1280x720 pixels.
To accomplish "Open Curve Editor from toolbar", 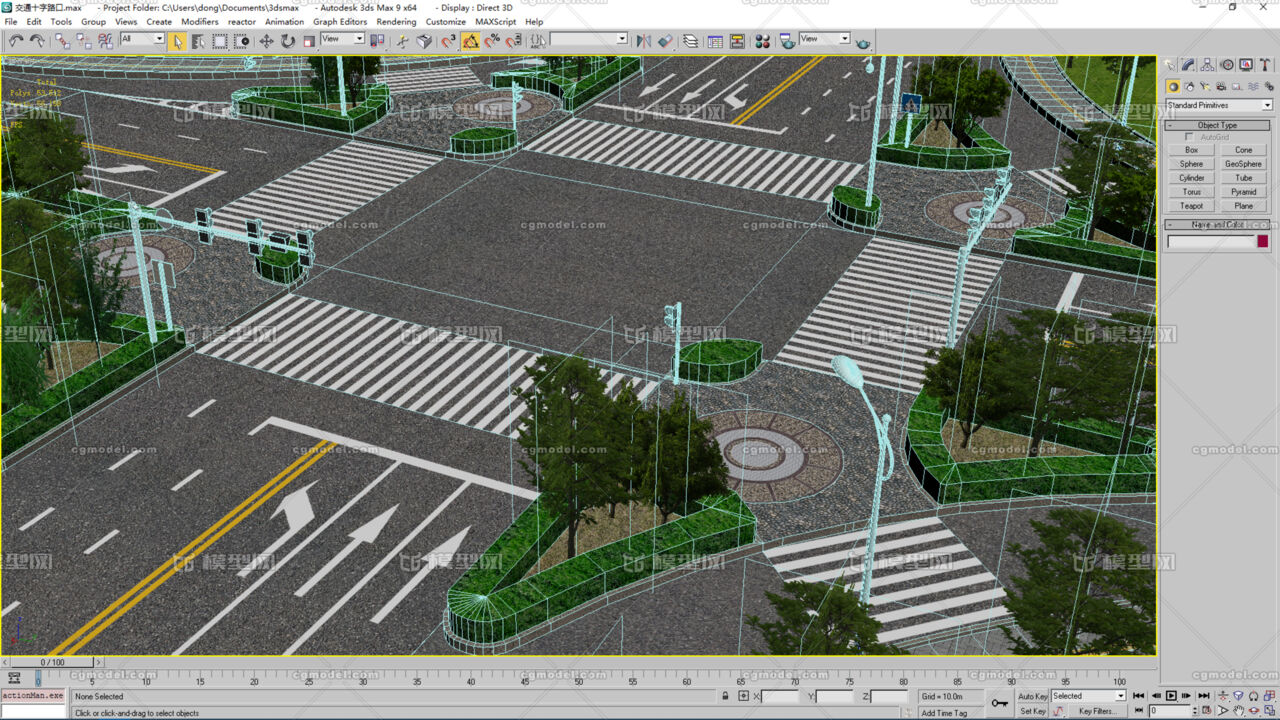I will point(715,41).
